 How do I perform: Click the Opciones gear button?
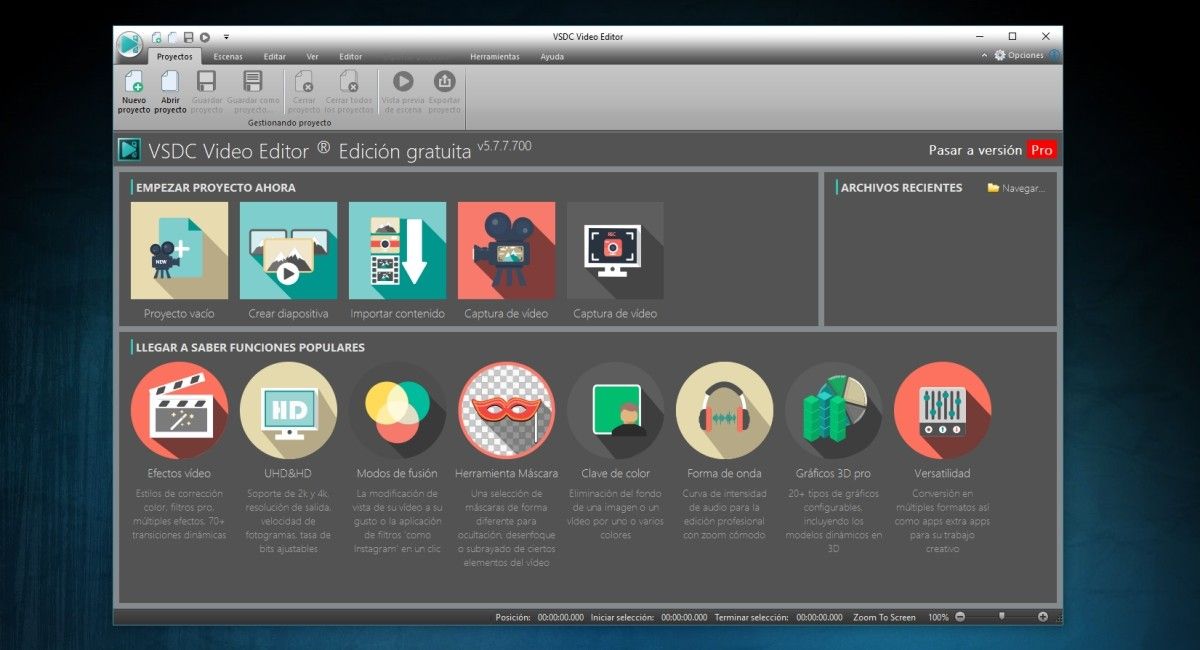[1018, 56]
